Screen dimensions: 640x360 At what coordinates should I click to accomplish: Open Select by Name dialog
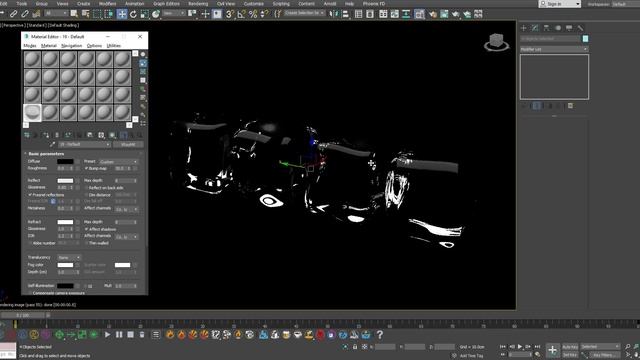[x=85, y=14]
